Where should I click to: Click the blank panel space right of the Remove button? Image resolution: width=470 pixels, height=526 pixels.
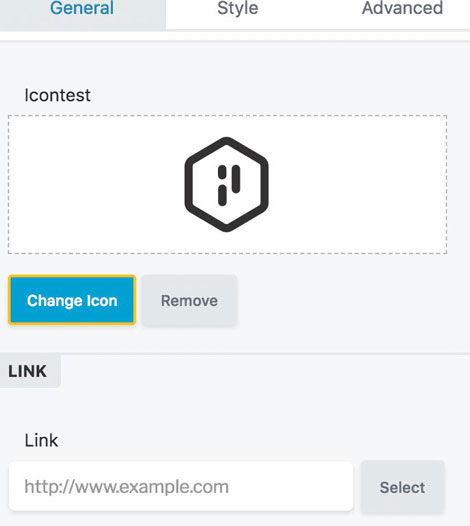352,300
